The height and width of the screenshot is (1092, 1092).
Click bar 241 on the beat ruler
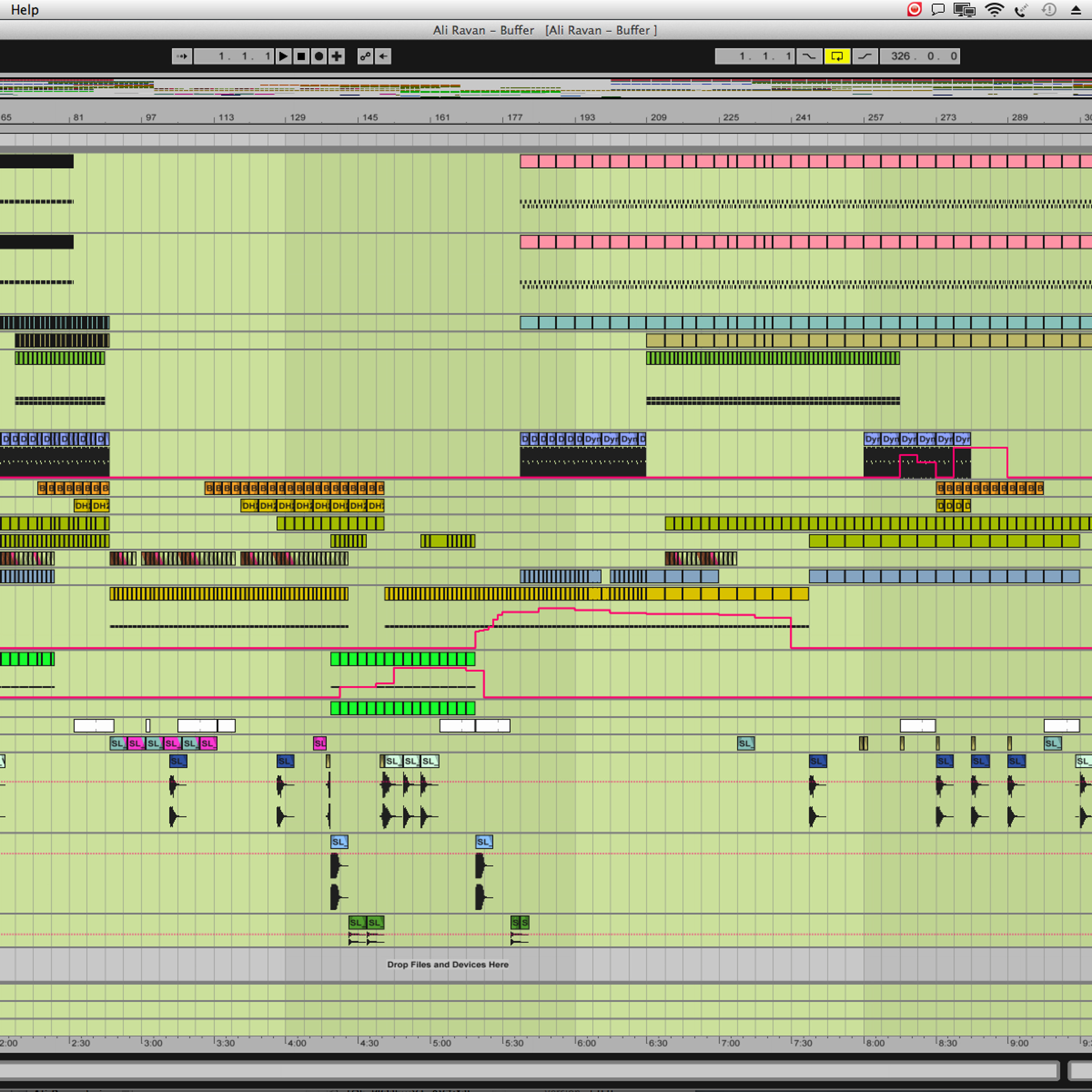pyautogui.click(x=803, y=118)
